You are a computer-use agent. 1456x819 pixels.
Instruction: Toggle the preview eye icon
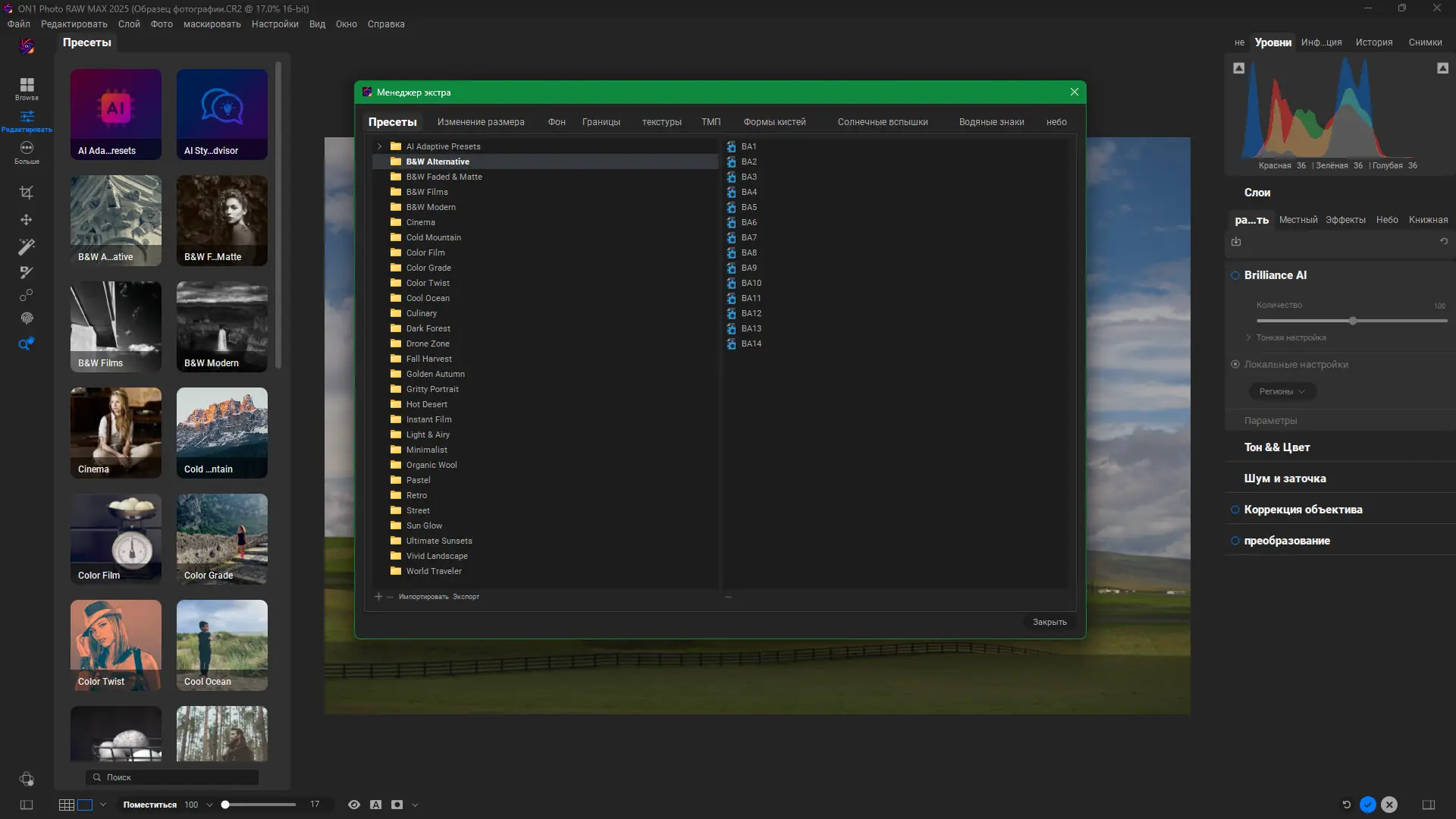pyautogui.click(x=353, y=805)
